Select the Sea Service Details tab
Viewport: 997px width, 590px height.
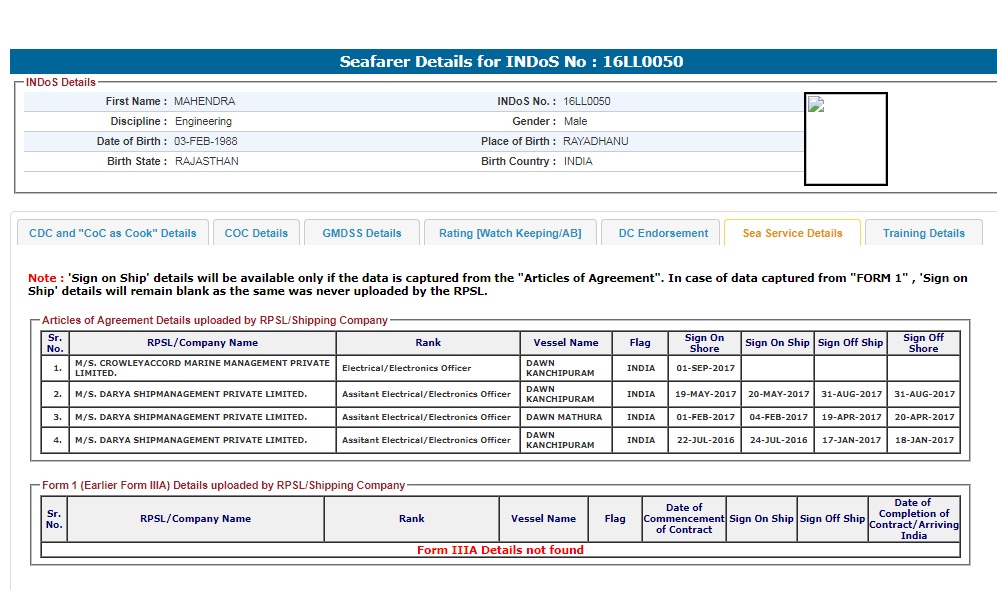pyautogui.click(x=792, y=233)
